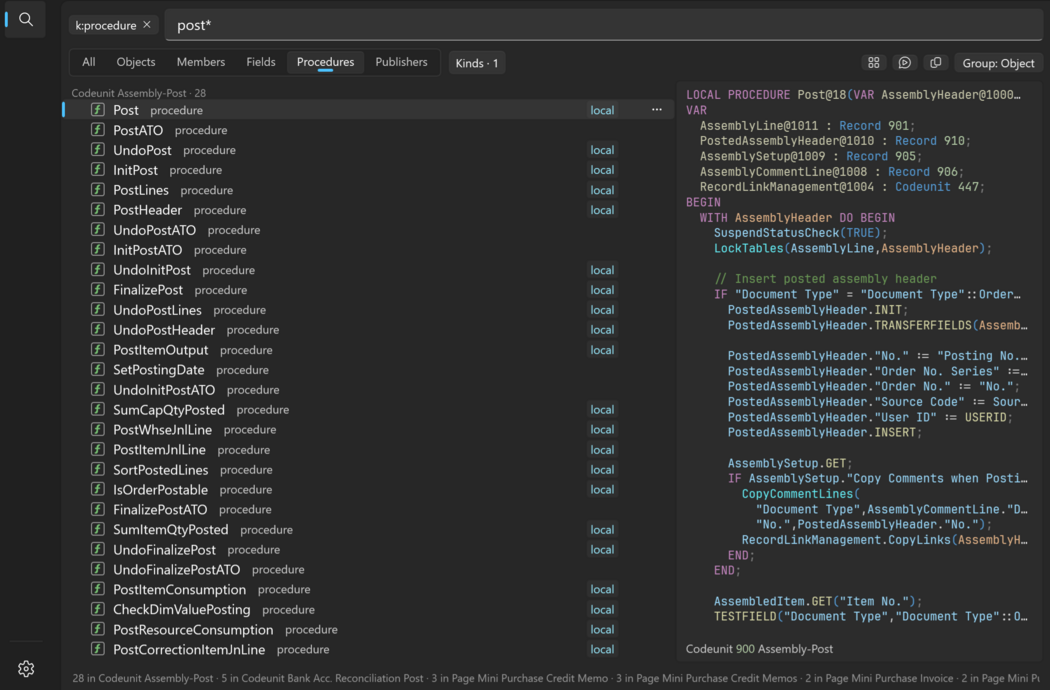The height and width of the screenshot is (690, 1050).
Task: Click the local badge on the UndoPost row
Action: pos(602,150)
